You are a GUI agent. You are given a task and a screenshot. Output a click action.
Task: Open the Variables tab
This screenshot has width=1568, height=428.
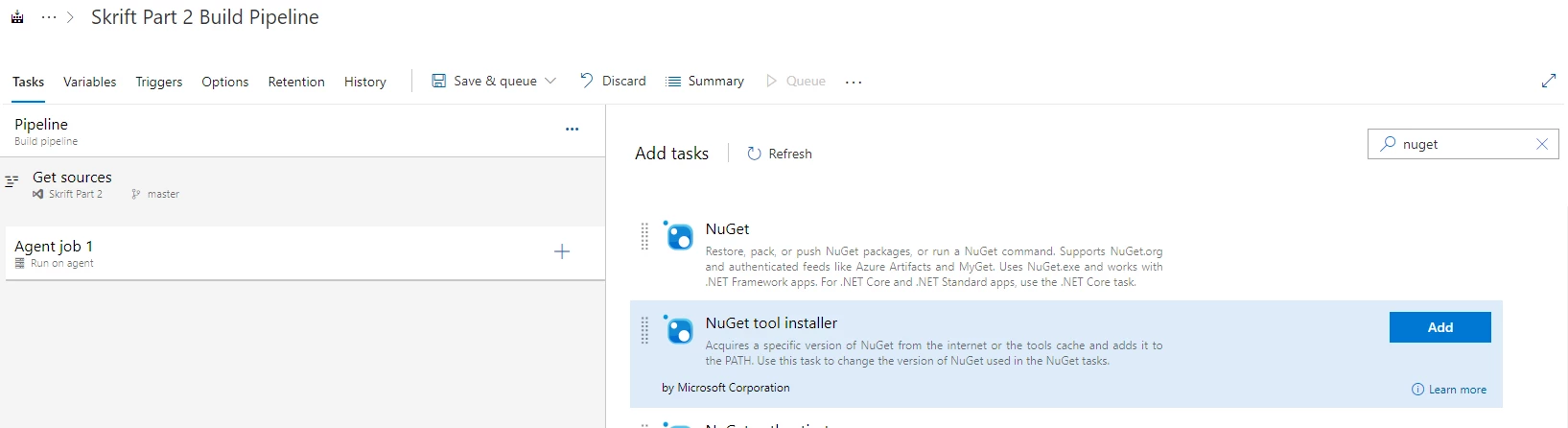89,82
